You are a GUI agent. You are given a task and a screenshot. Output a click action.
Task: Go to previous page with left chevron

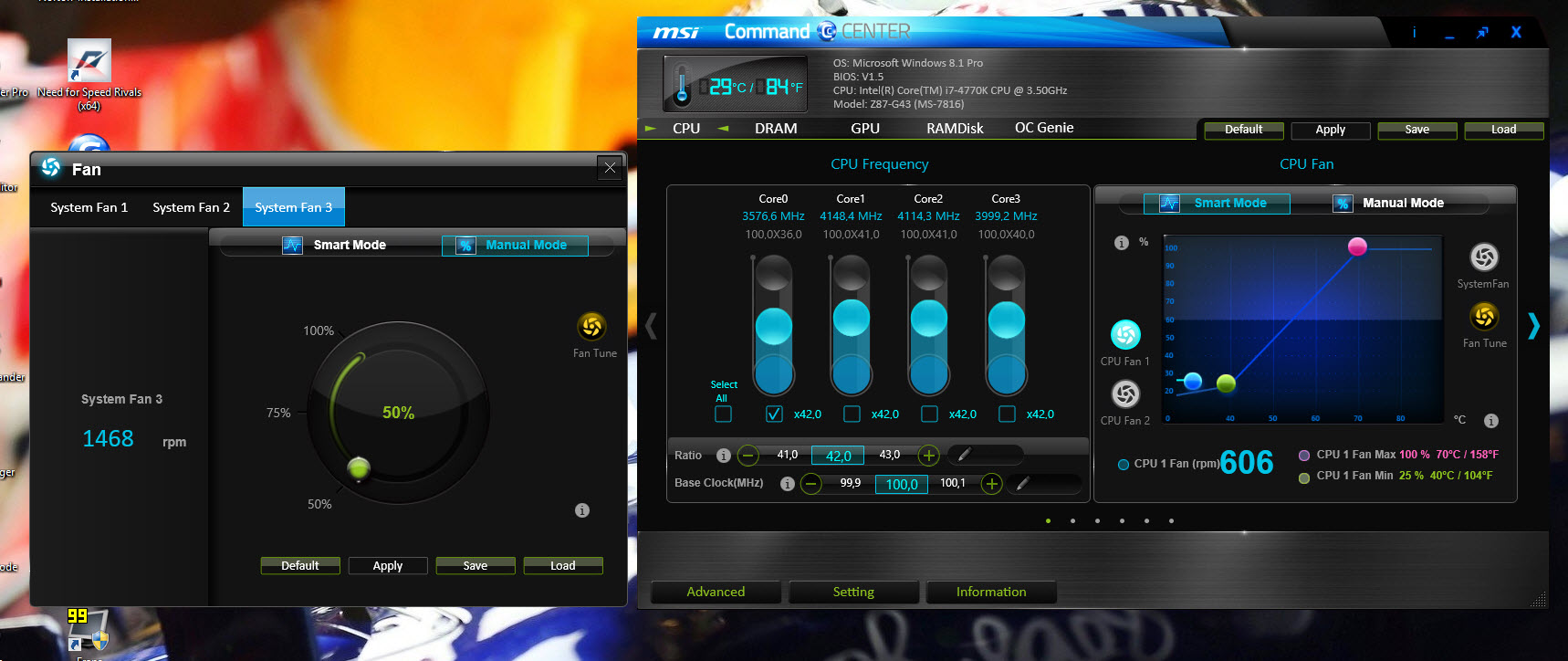pyautogui.click(x=651, y=325)
